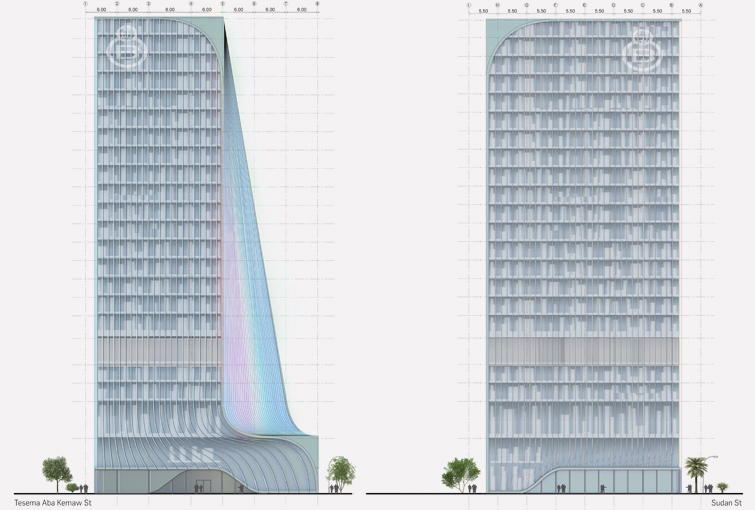Select grid bubble 3 above left elevation

149,4
